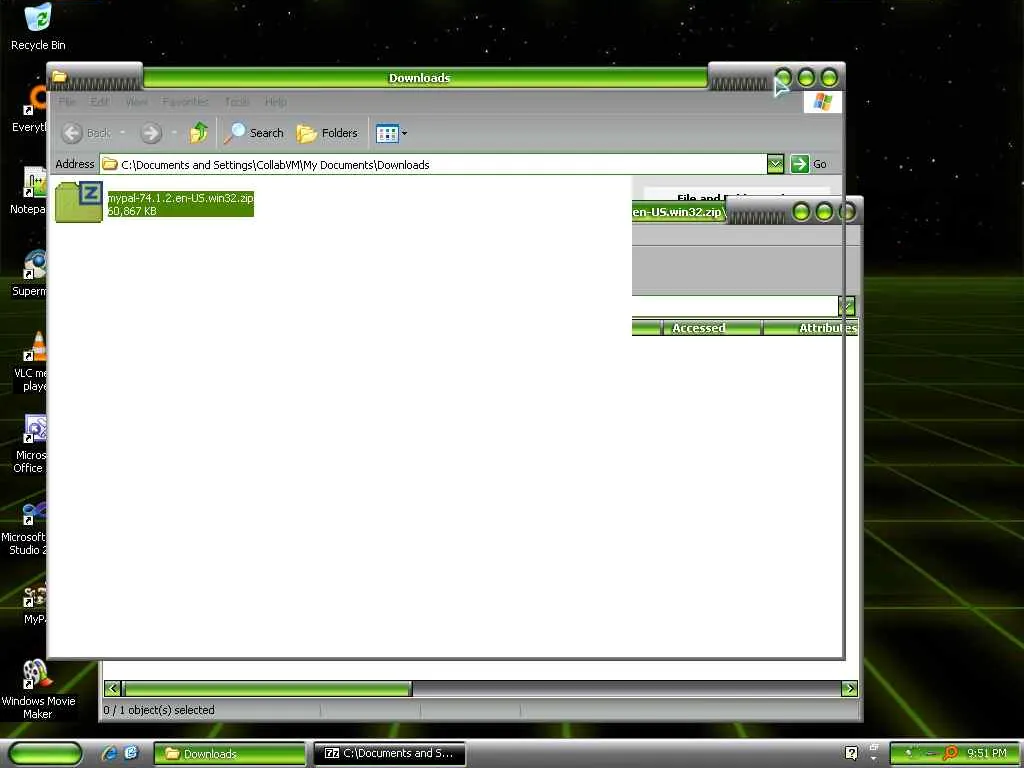The height and width of the screenshot is (768, 1024).
Task: Open the Search pane
Action: 253,133
